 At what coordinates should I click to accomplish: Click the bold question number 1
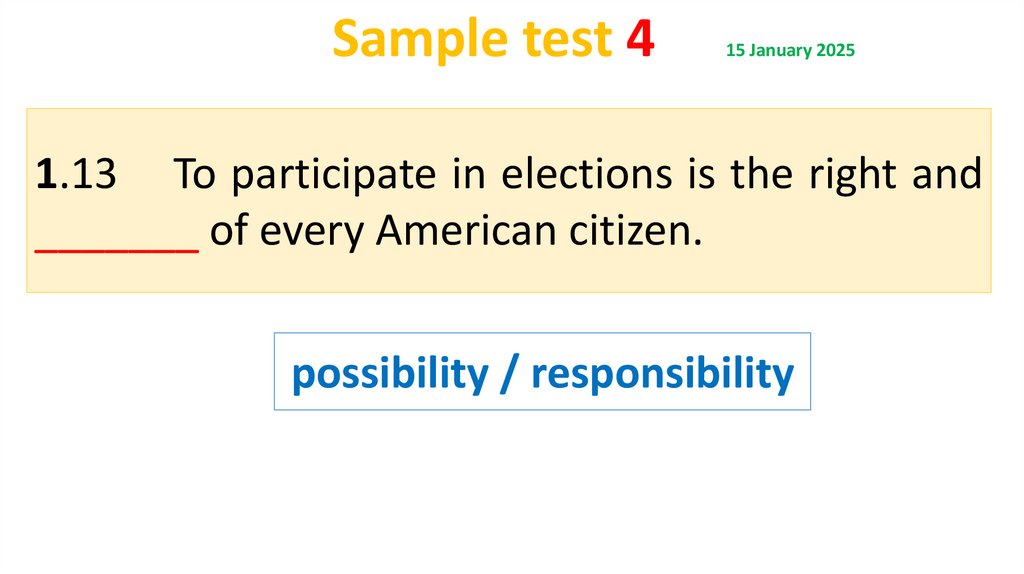(44, 175)
